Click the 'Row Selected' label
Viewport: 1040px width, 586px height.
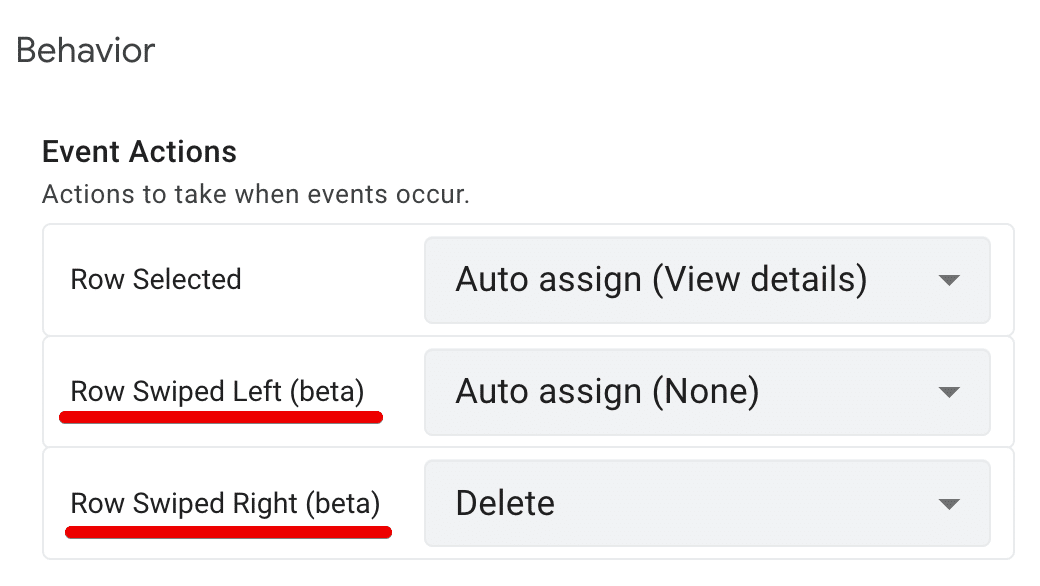[x=156, y=279]
